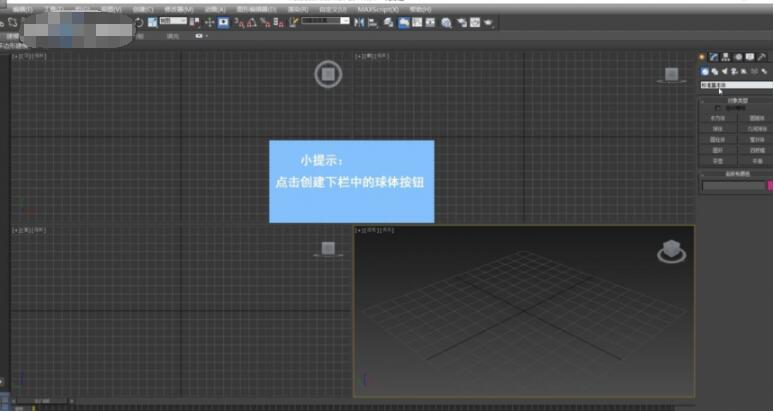Switch to the Modify panel tab

(714, 57)
